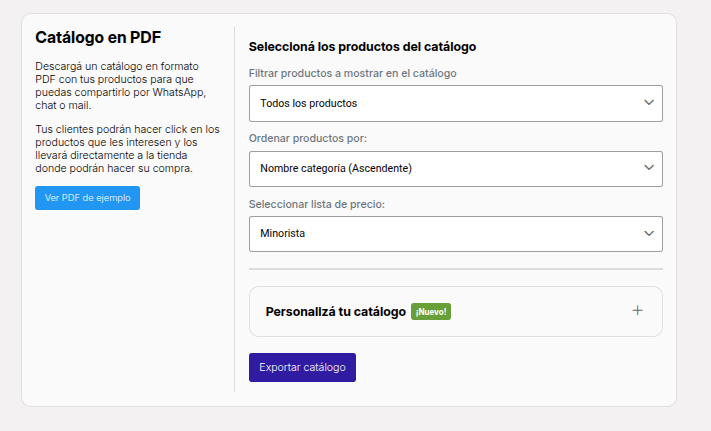Click the vertical divider between the two panels
This screenshot has width=711, height=431.
pos(234,209)
